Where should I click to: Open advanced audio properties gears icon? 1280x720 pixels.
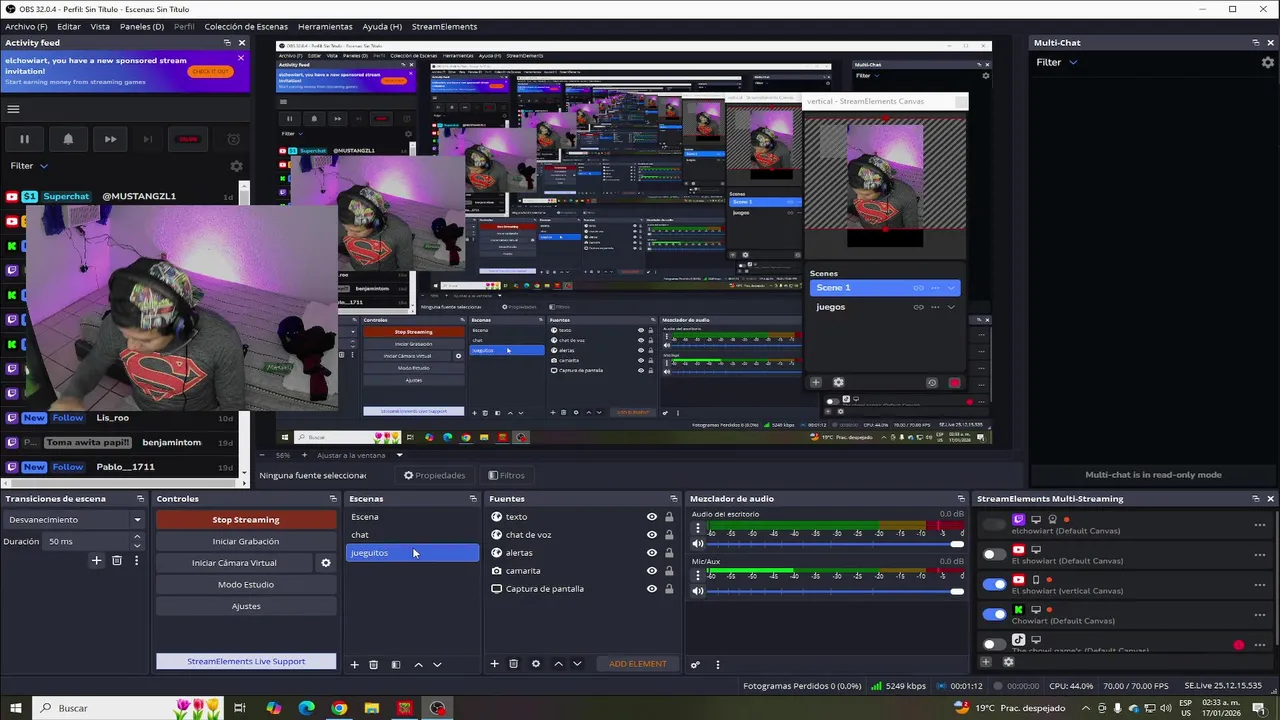695,664
